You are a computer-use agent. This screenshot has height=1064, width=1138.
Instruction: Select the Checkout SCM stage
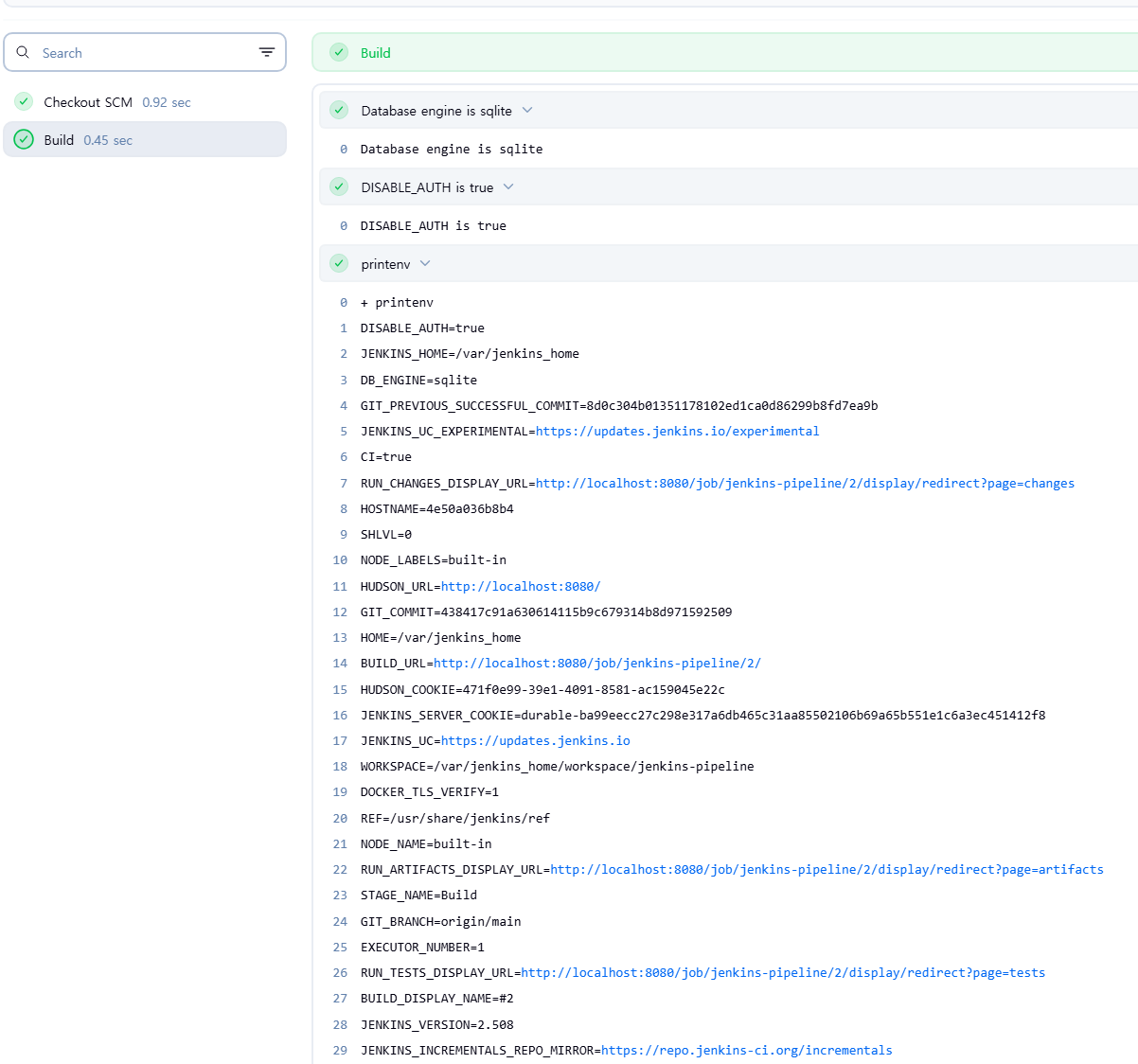[x=145, y=101]
